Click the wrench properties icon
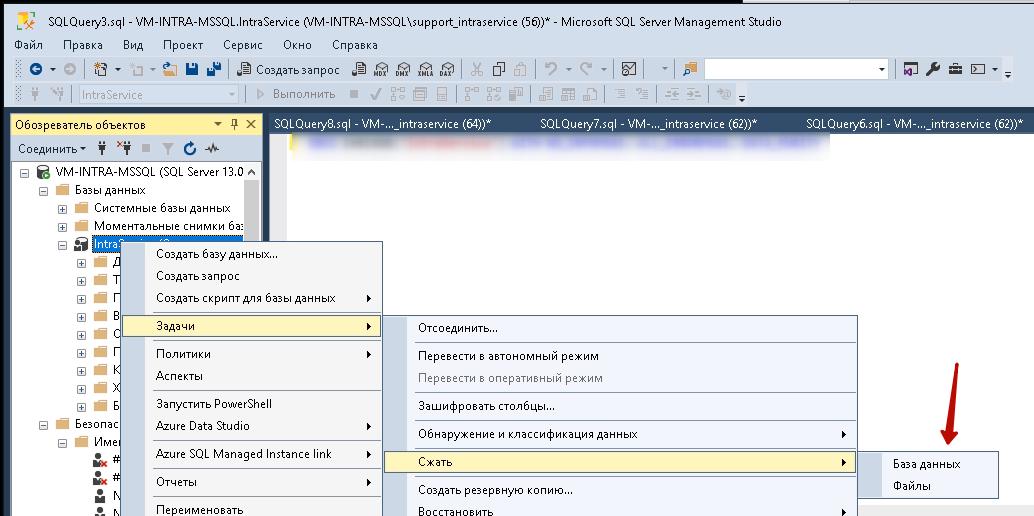This screenshot has height=516, width=1034. [x=932, y=69]
